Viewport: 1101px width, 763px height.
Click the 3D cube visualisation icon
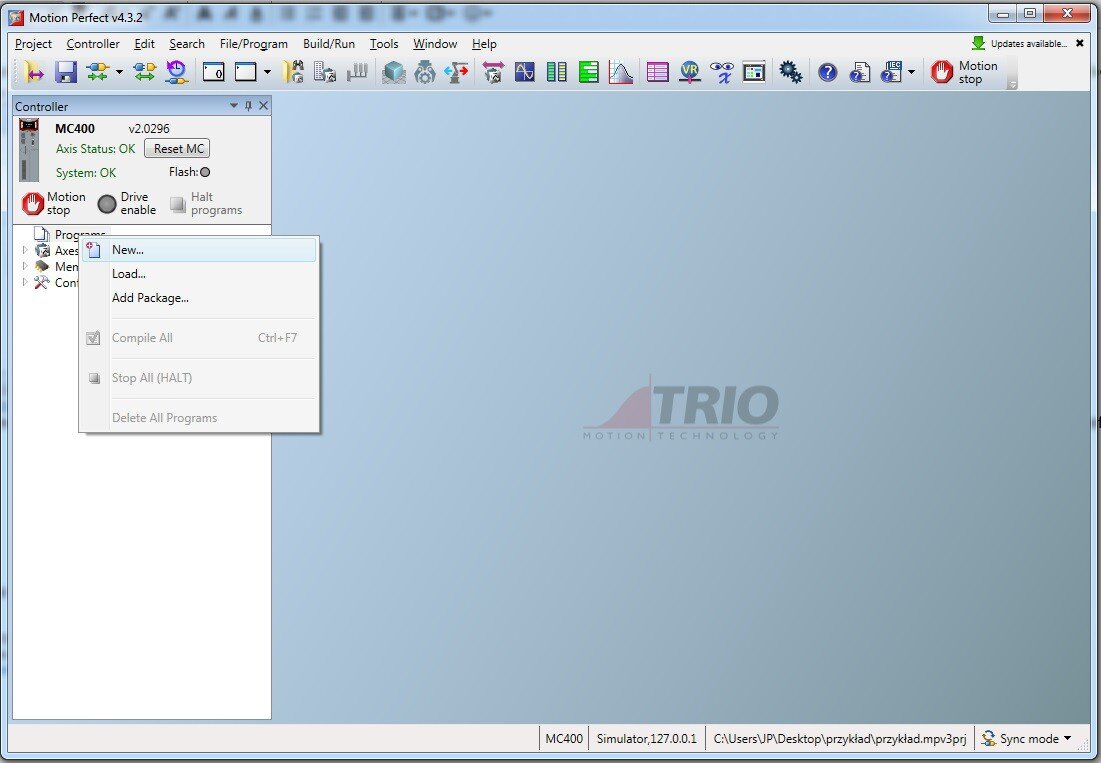click(x=394, y=72)
